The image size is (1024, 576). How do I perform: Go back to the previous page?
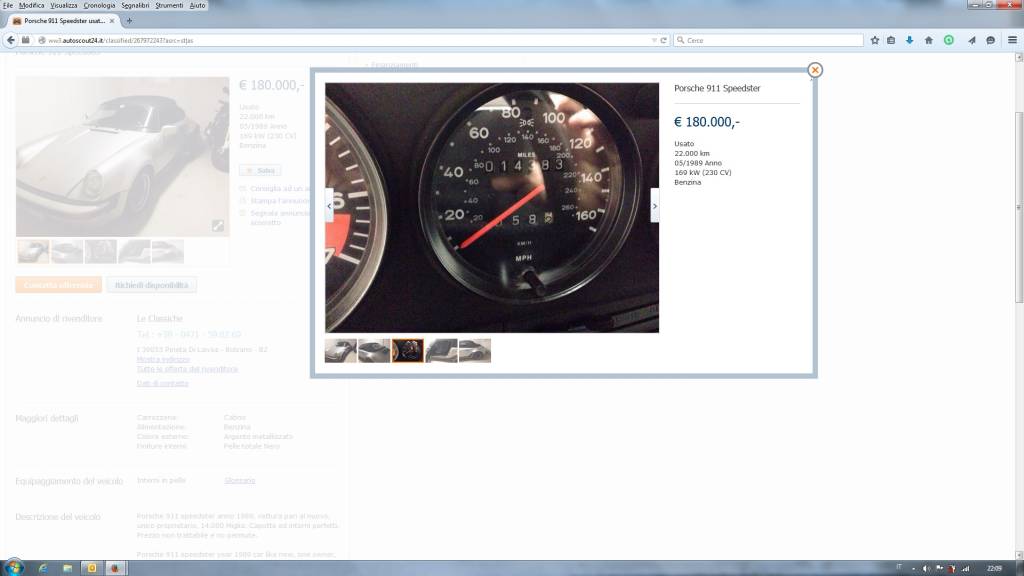coord(10,40)
